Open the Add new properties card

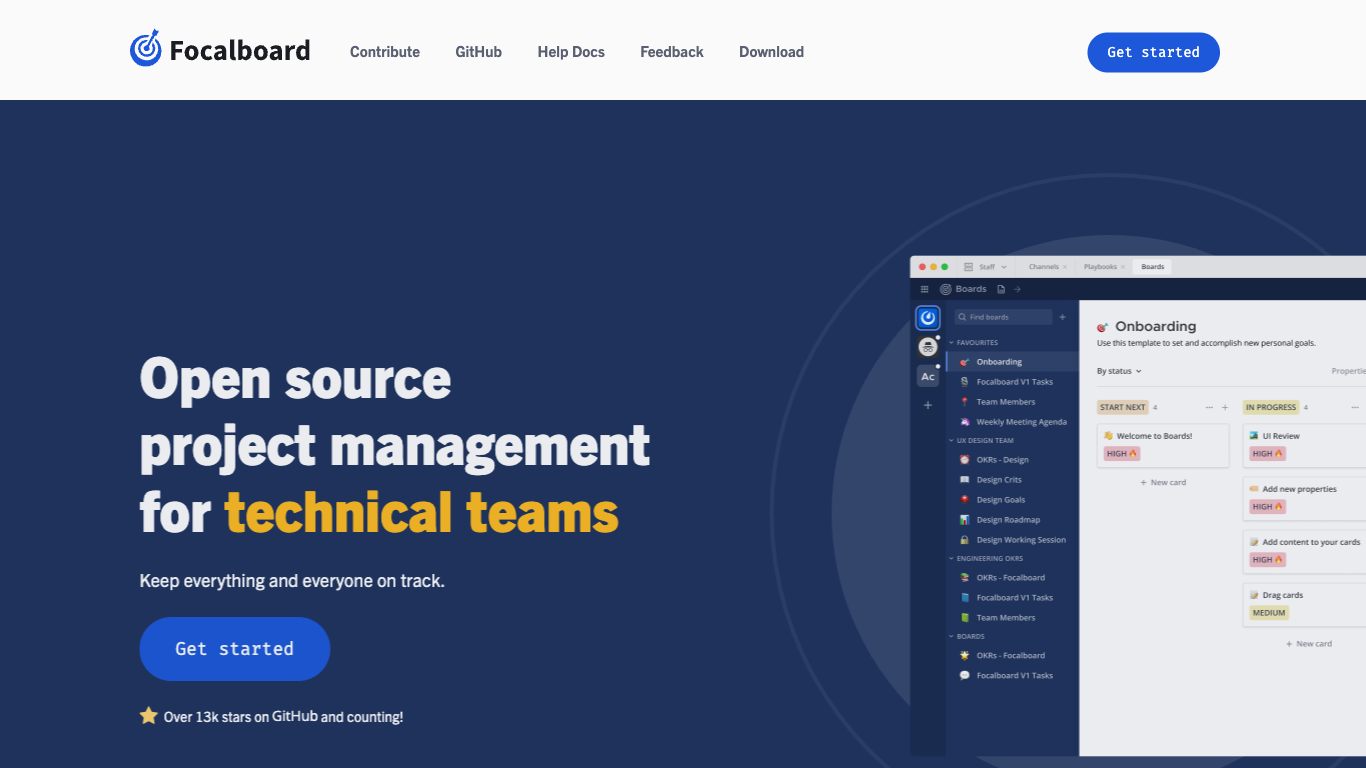coord(1305,499)
